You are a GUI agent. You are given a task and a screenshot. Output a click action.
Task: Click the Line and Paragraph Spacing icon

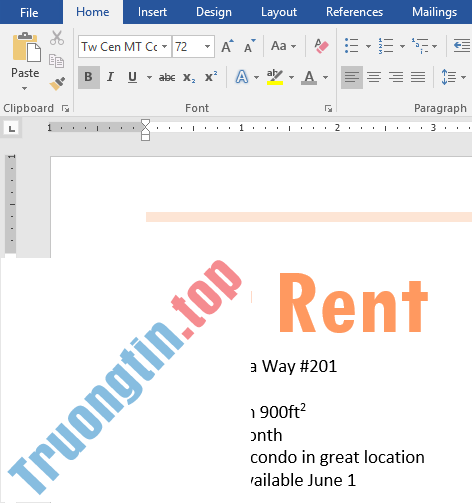[x=448, y=77]
